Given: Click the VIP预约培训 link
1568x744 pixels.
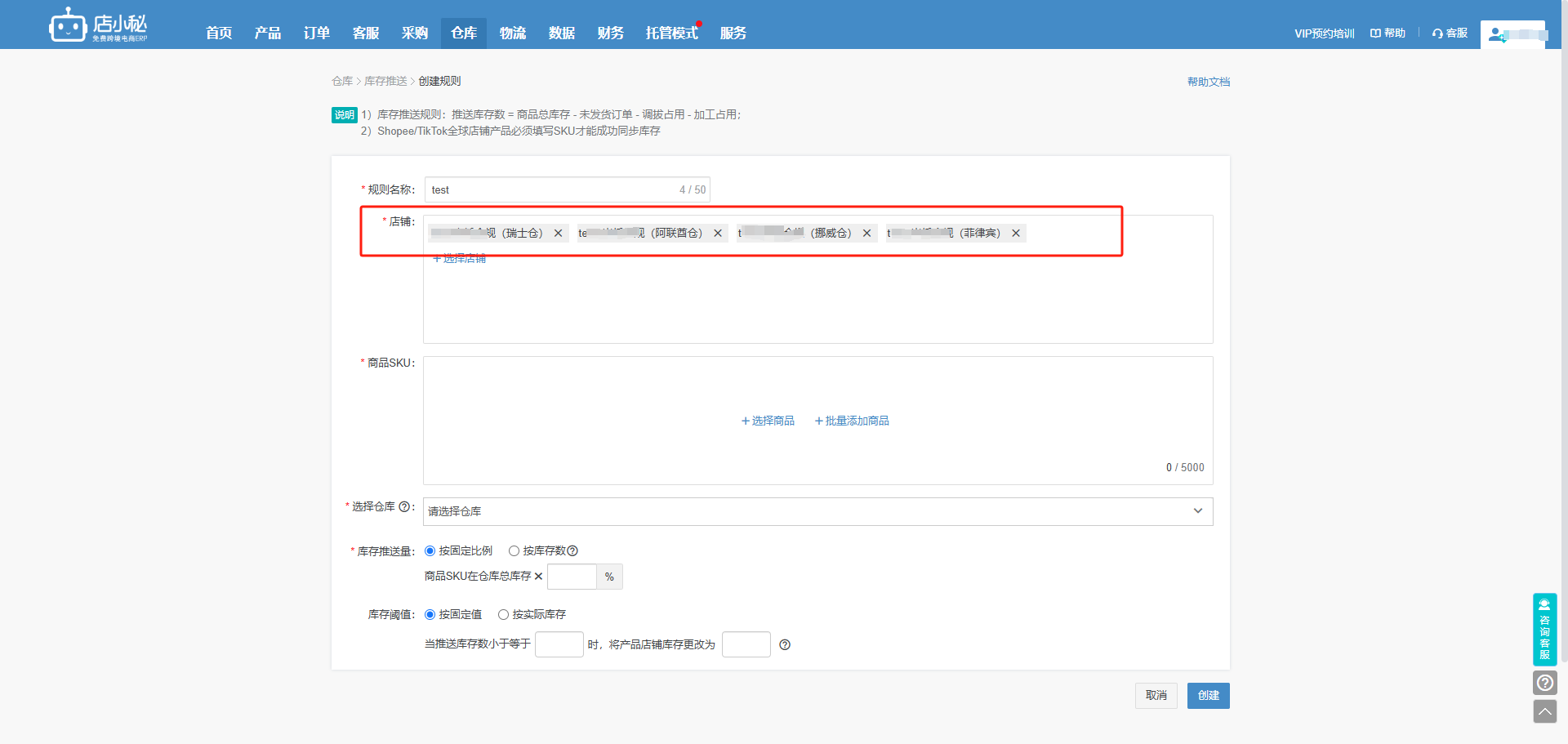Looking at the screenshot, I should (1324, 33).
